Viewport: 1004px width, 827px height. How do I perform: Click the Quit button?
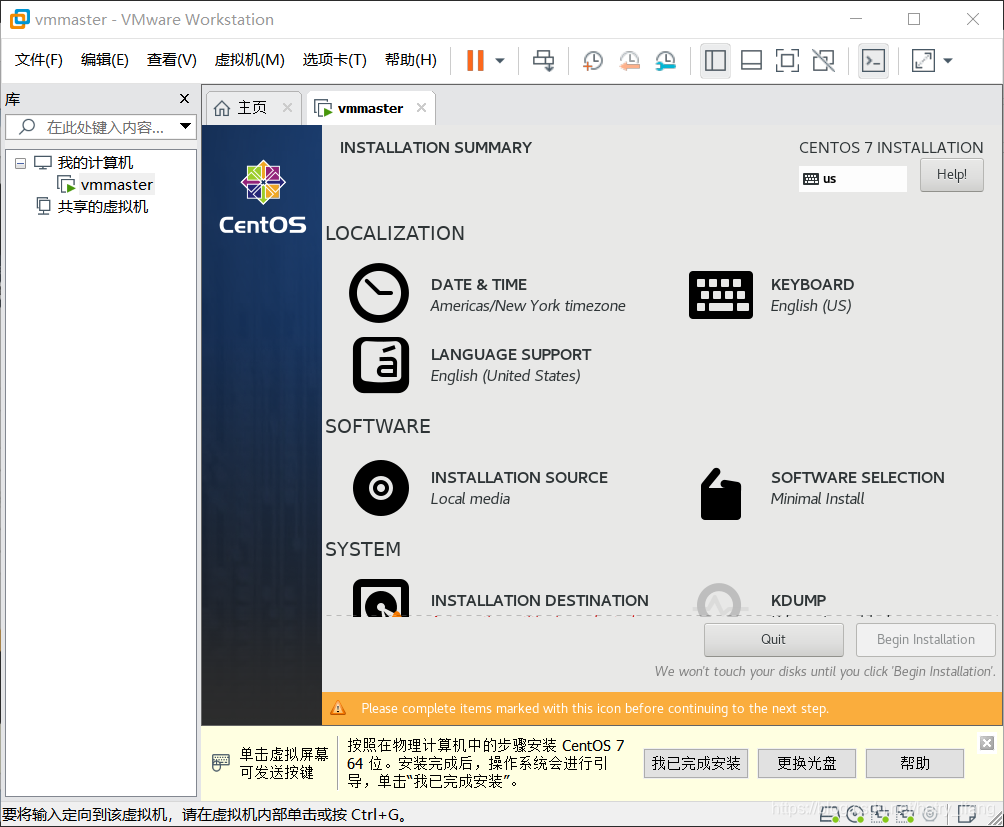(773, 639)
